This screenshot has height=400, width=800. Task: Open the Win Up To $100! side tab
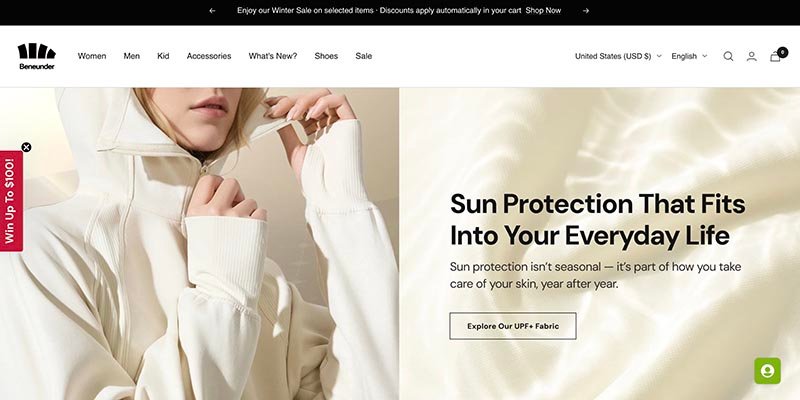(x=10, y=201)
